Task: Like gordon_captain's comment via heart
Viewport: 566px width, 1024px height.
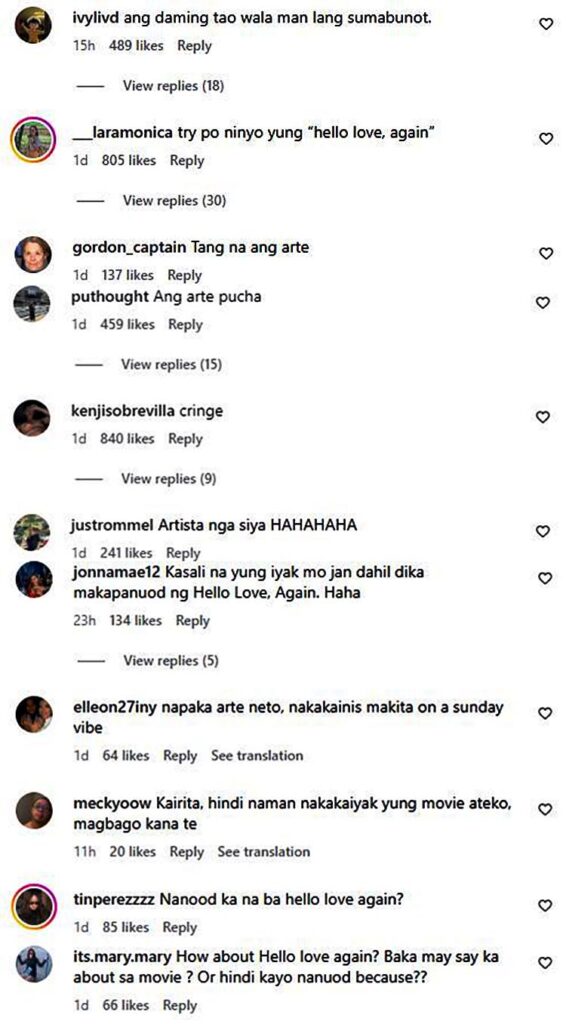Action: [545, 253]
